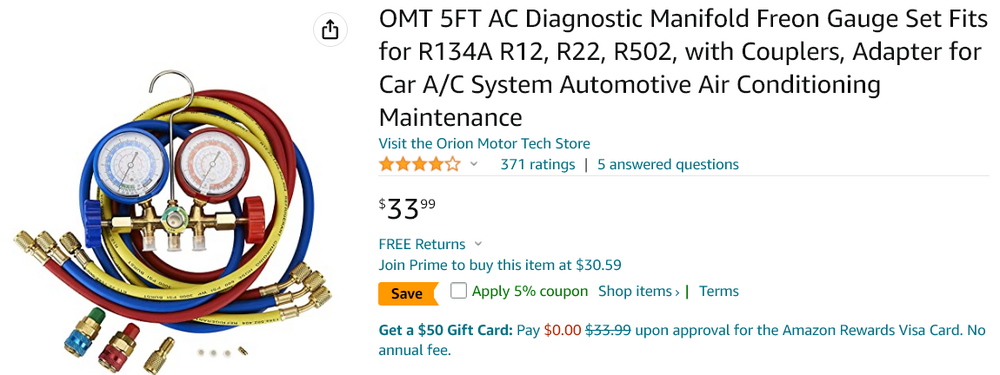Click the star rating icons

(420, 165)
